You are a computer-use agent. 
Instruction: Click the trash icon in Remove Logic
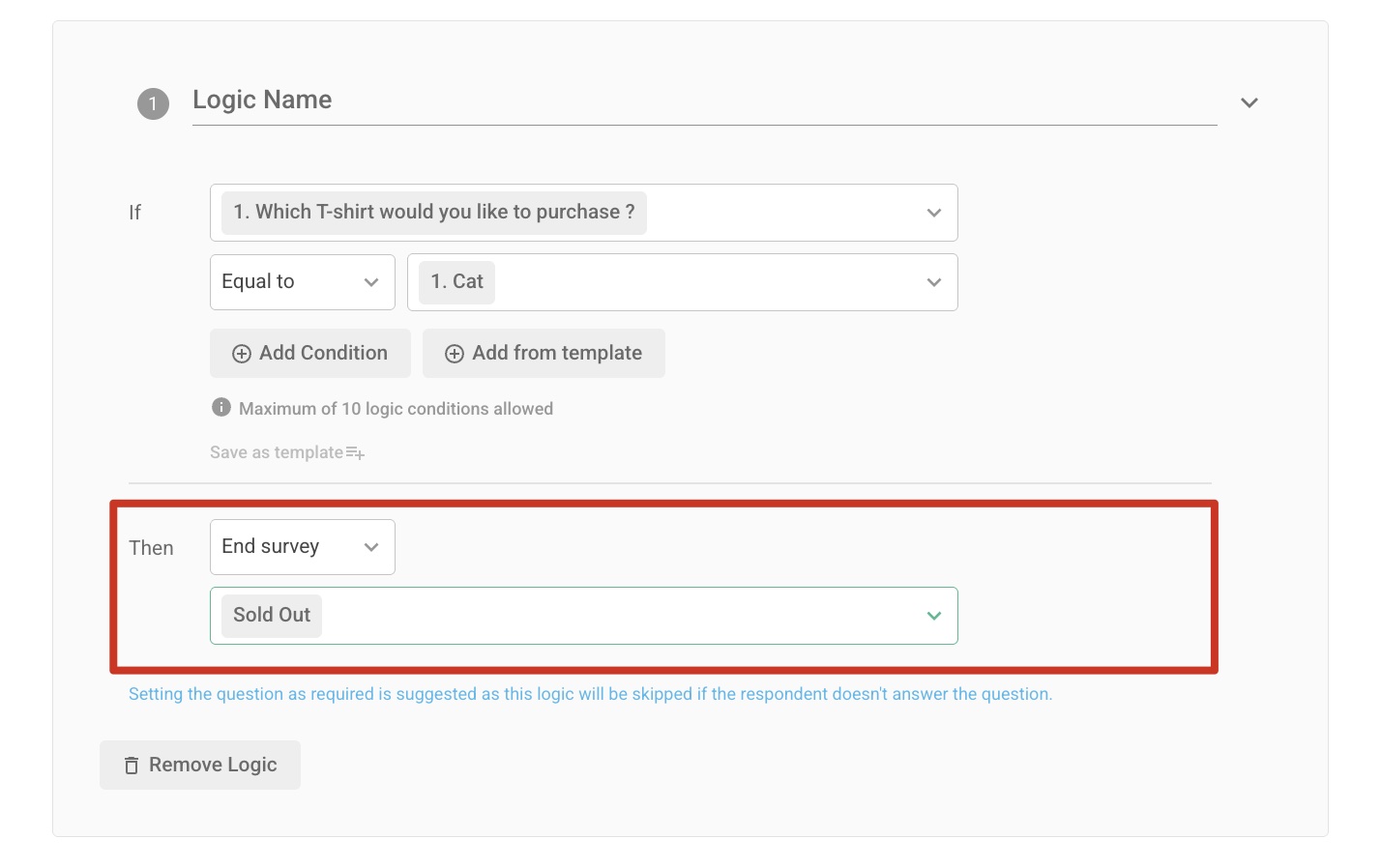132,765
